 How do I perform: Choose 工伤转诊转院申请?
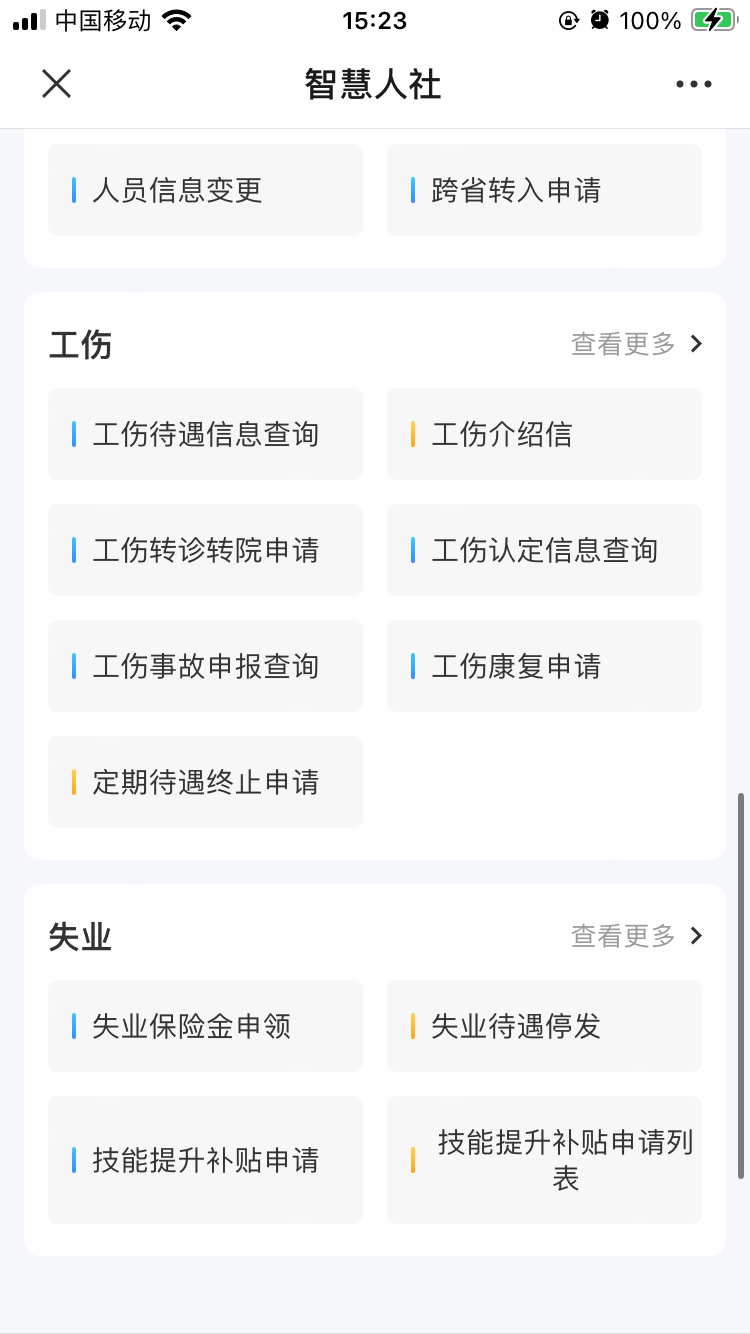click(x=205, y=550)
